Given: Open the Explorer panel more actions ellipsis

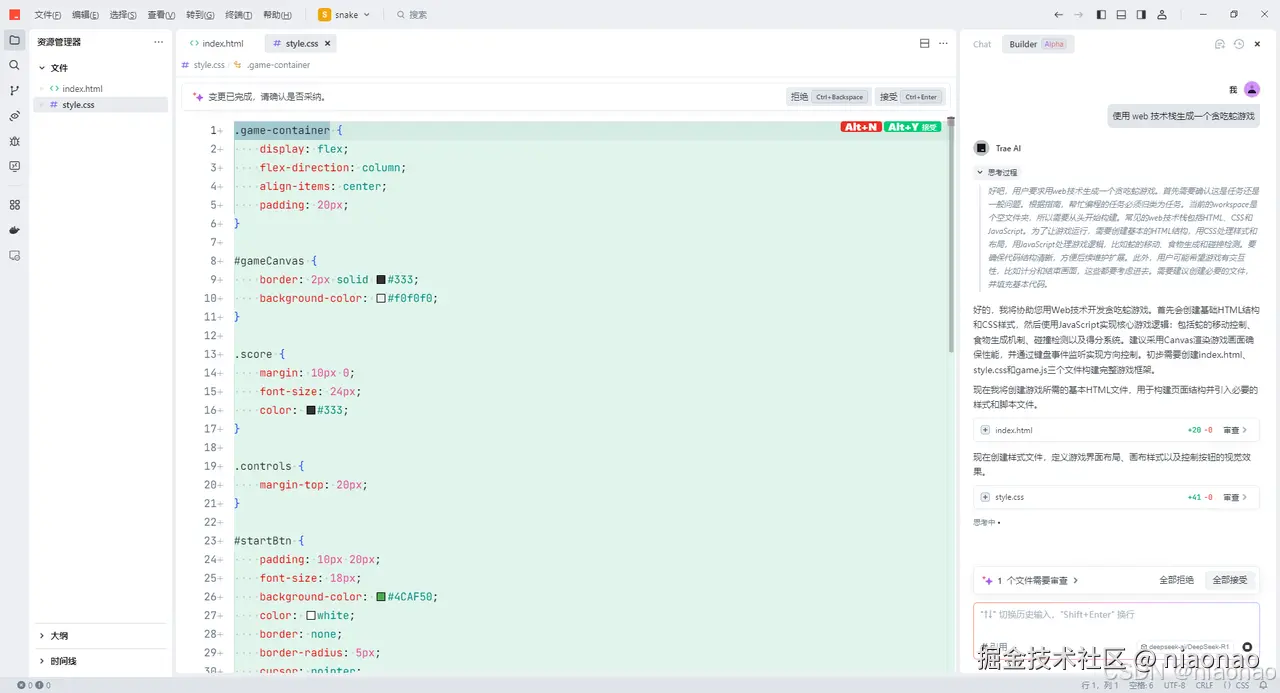Looking at the screenshot, I should click(158, 42).
